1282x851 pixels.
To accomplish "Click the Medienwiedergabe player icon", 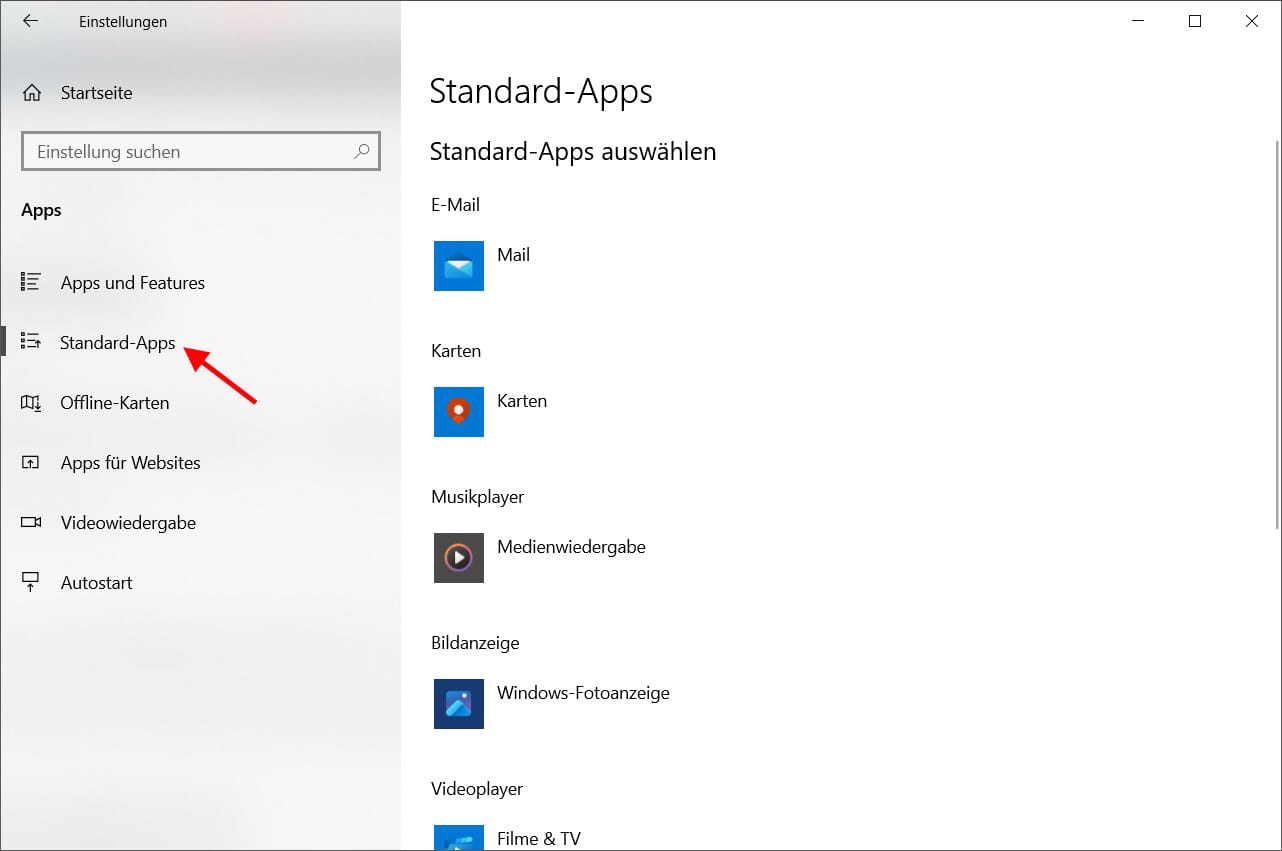I will 459,558.
